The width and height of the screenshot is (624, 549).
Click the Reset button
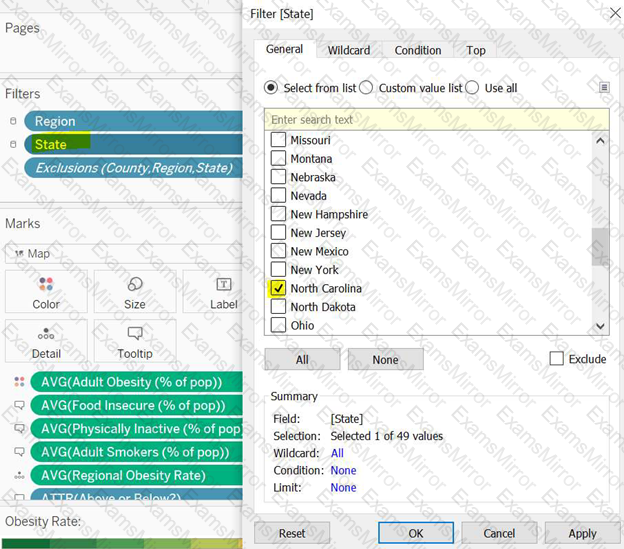pos(292,533)
